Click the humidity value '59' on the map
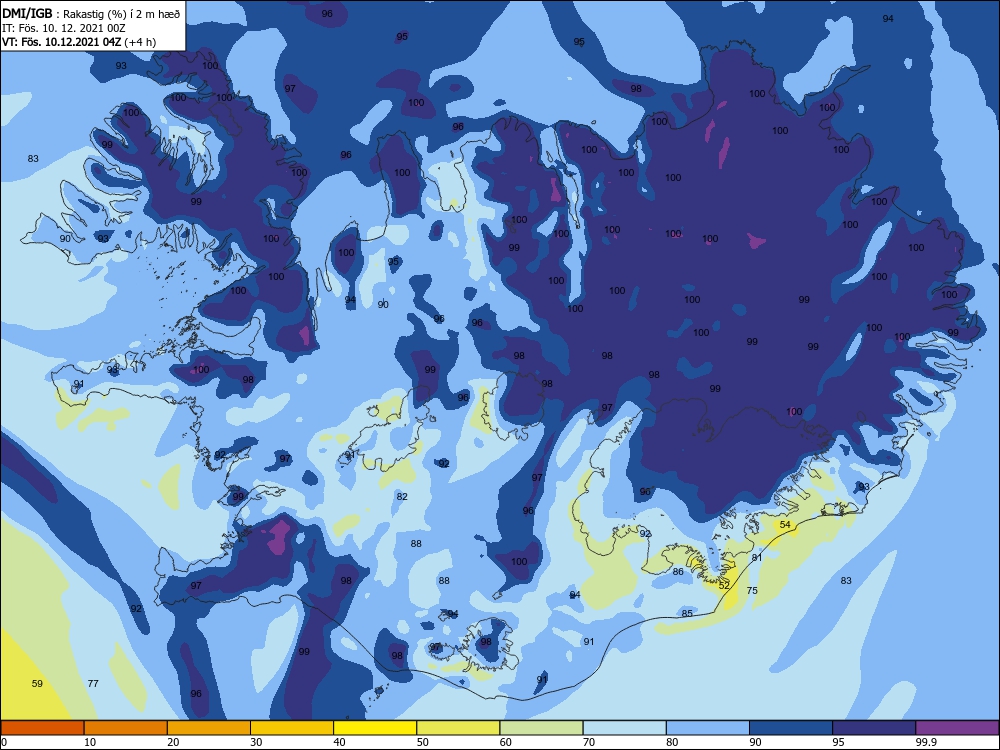Image resolution: width=1000 pixels, height=750 pixels. [37, 683]
